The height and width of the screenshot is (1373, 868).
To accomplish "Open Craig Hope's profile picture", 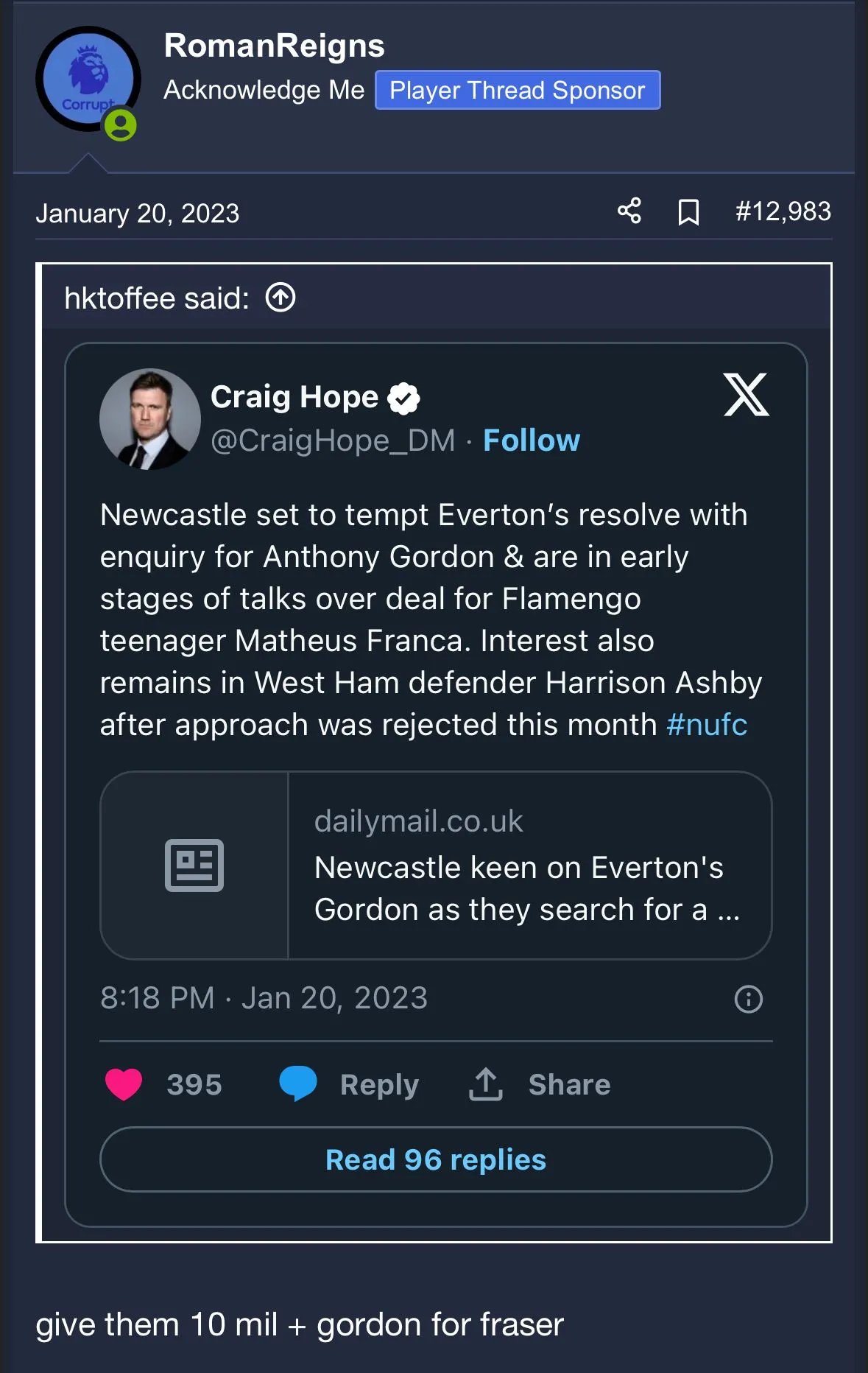I will 150,419.
